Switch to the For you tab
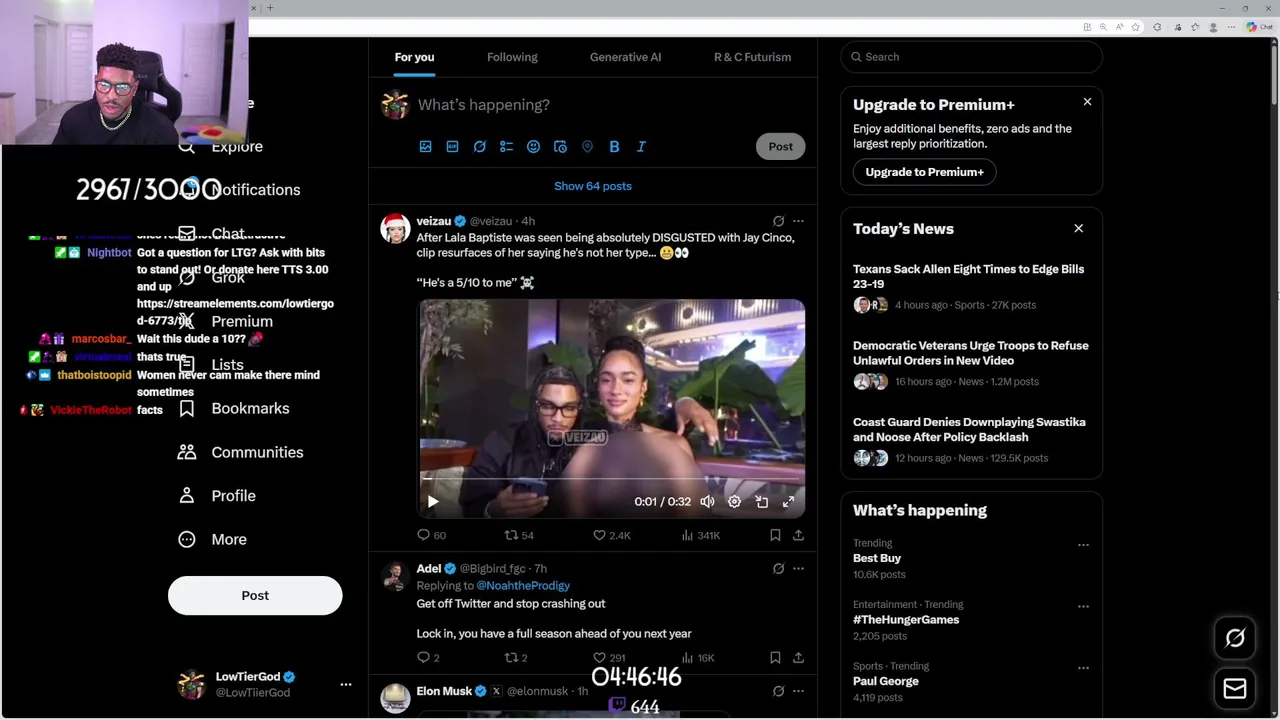 pos(414,57)
